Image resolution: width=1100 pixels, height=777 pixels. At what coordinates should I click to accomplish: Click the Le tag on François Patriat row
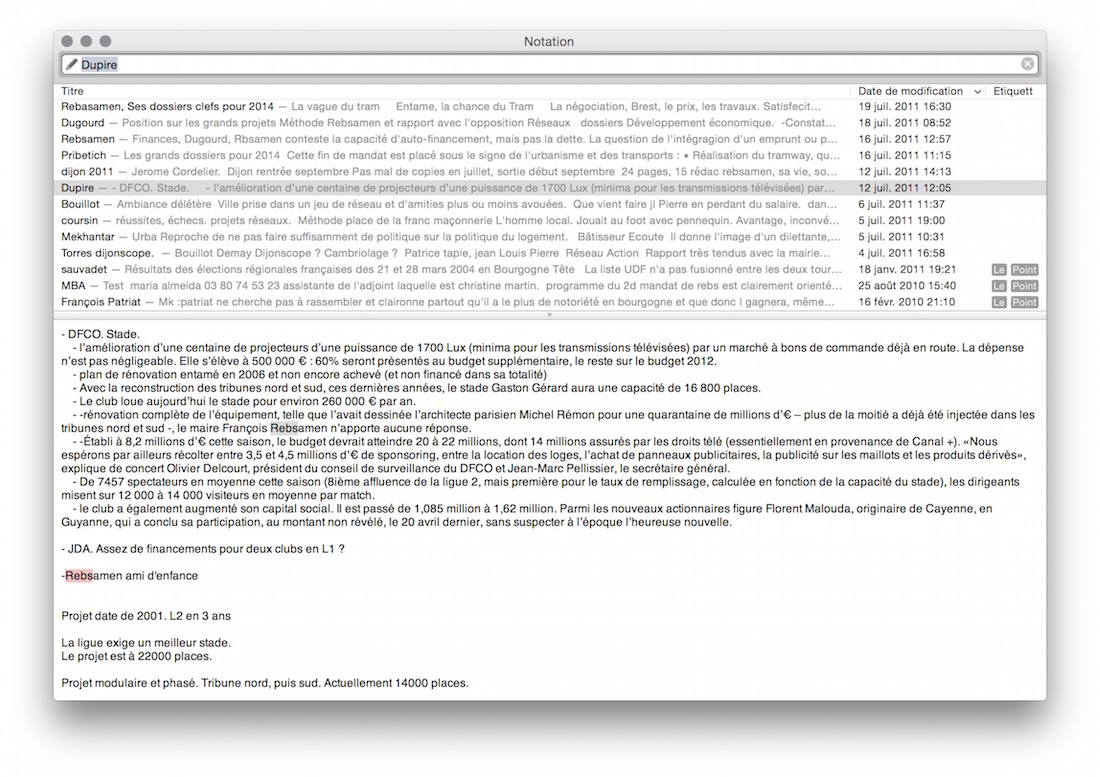(999, 302)
